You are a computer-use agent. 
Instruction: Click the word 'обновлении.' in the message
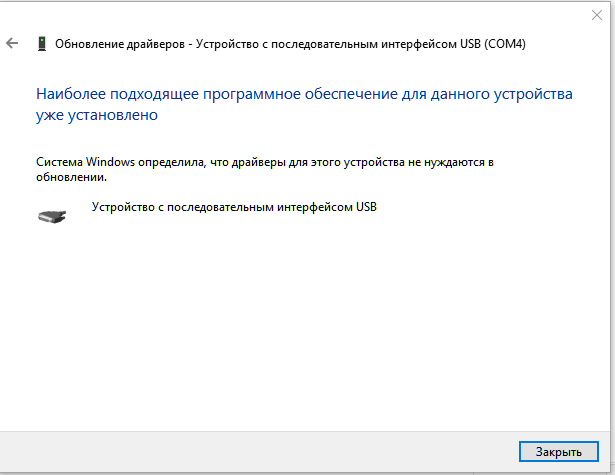point(70,176)
